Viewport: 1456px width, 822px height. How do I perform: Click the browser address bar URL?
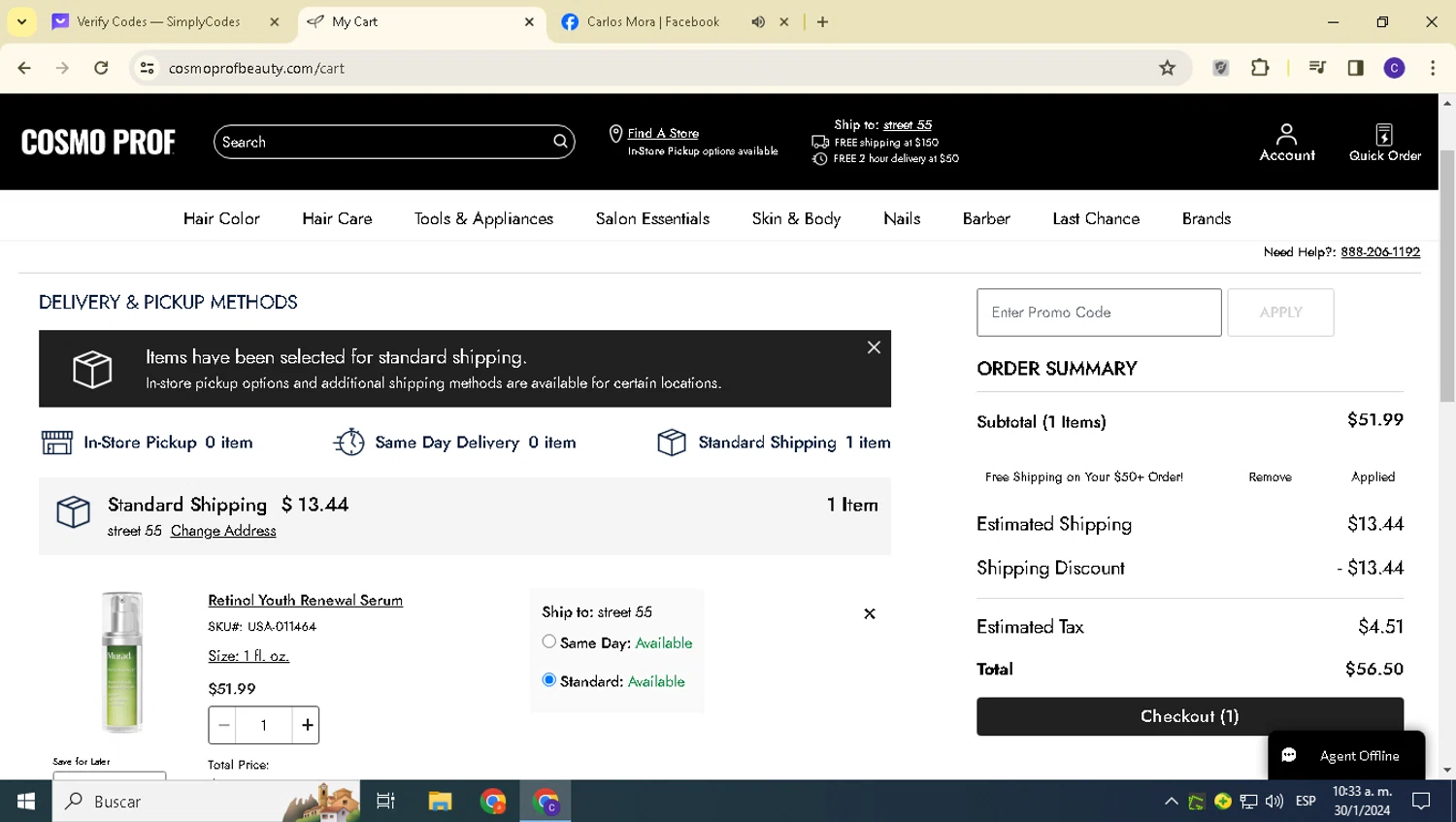pyautogui.click(x=256, y=68)
